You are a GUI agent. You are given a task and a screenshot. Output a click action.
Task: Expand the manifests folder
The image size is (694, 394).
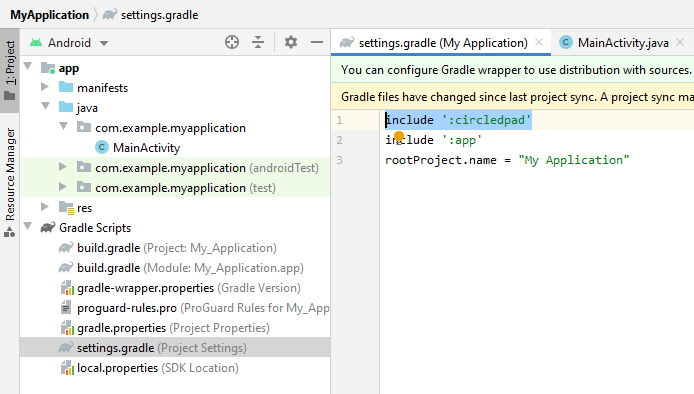pyautogui.click(x=45, y=87)
